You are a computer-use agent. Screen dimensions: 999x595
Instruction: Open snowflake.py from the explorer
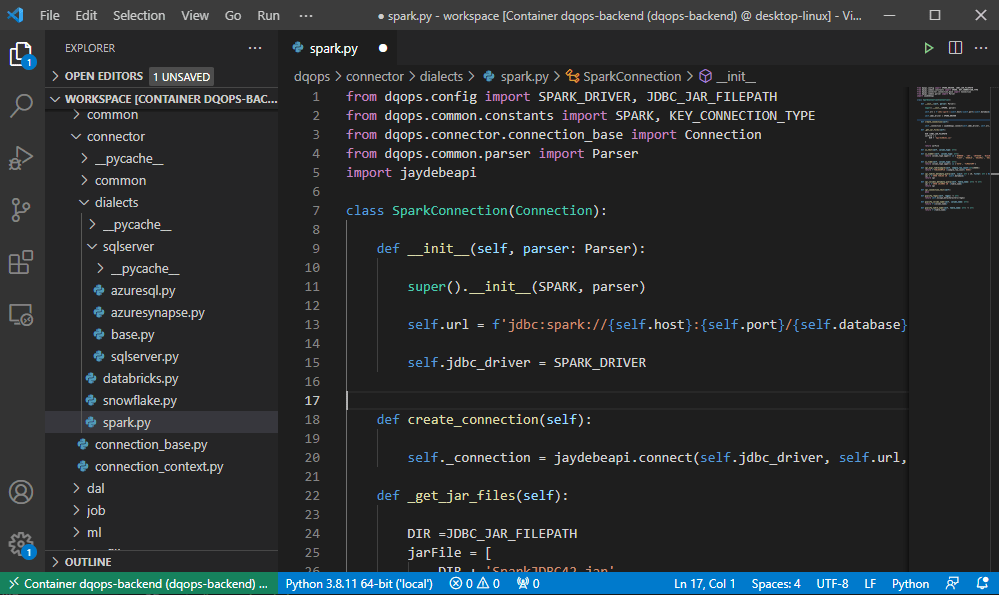tap(139, 400)
